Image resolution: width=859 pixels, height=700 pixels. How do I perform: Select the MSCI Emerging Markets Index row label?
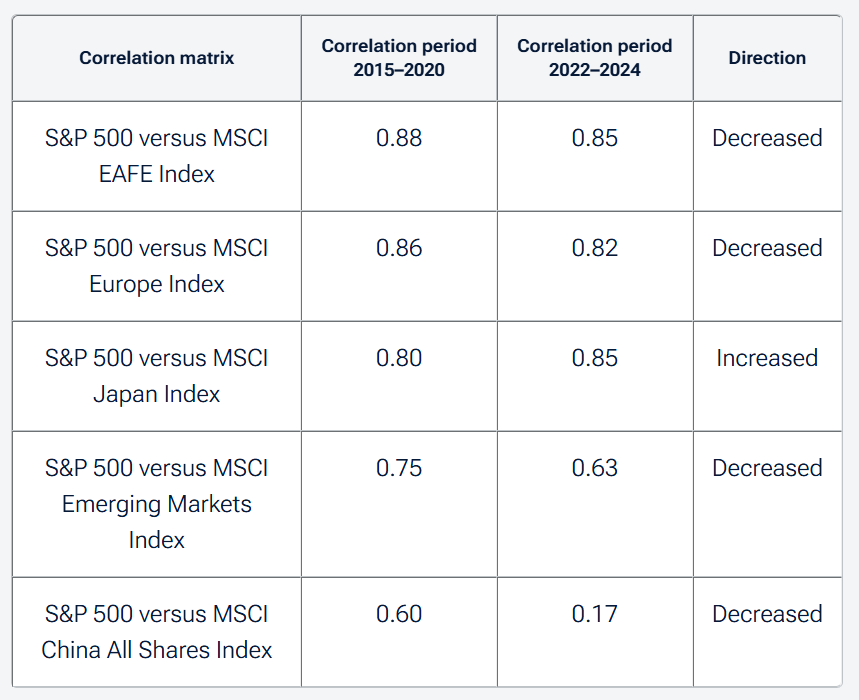157,504
